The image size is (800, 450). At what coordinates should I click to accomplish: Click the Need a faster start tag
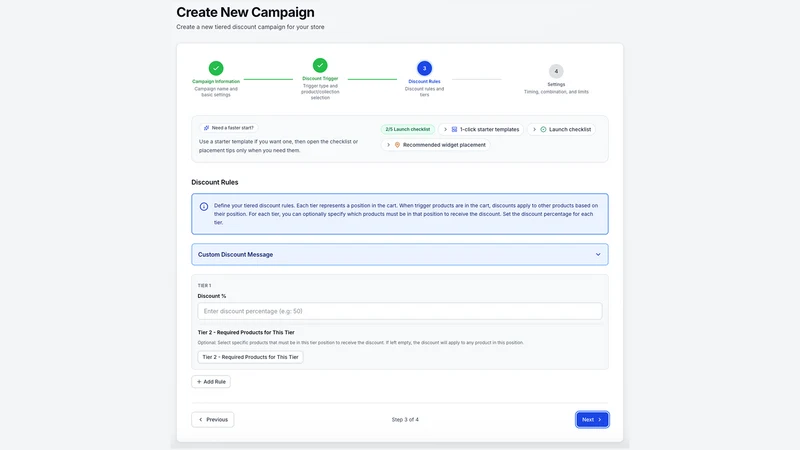tap(229, 128)
